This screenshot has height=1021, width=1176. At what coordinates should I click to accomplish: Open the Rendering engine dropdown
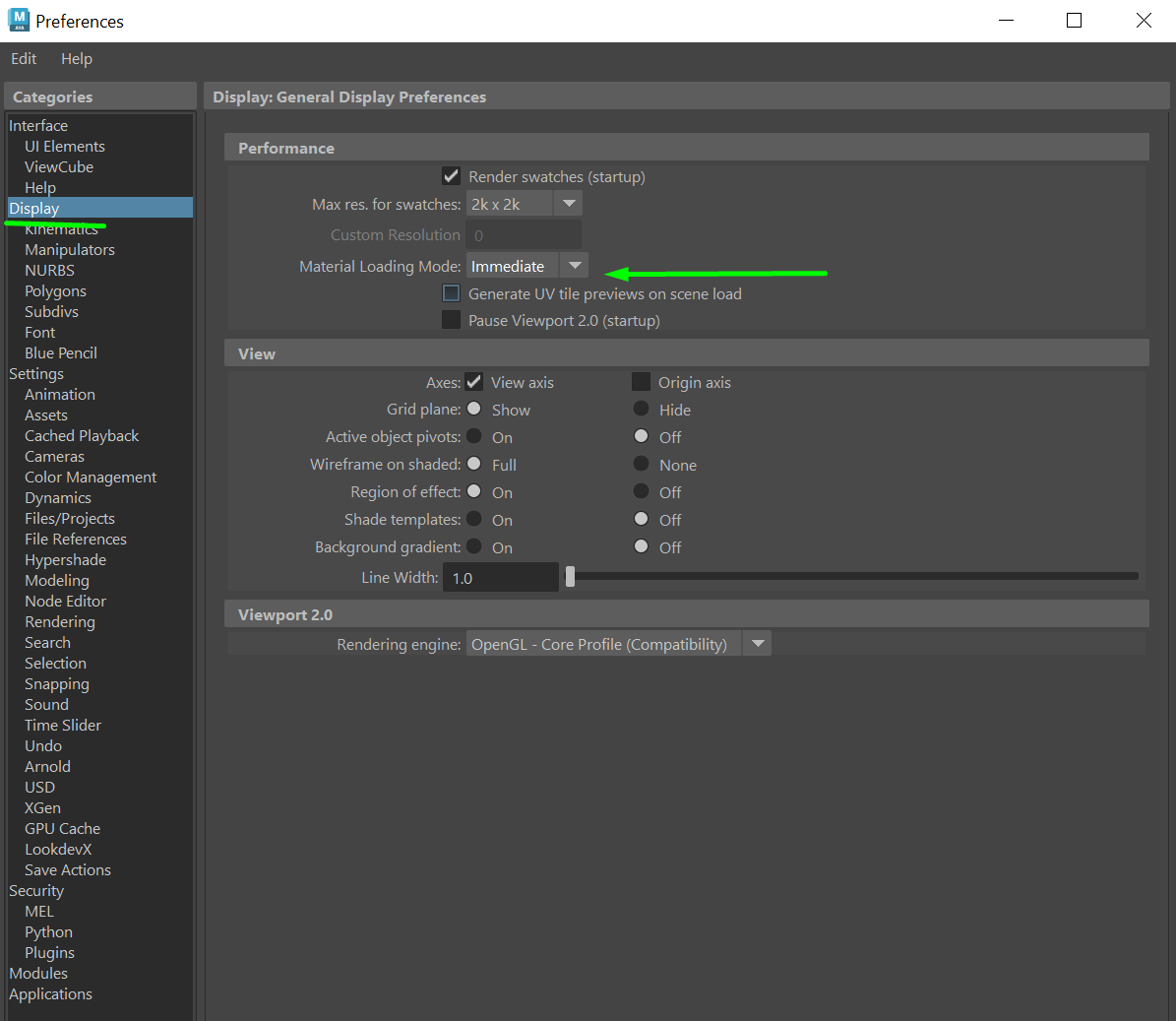point(757,643)
